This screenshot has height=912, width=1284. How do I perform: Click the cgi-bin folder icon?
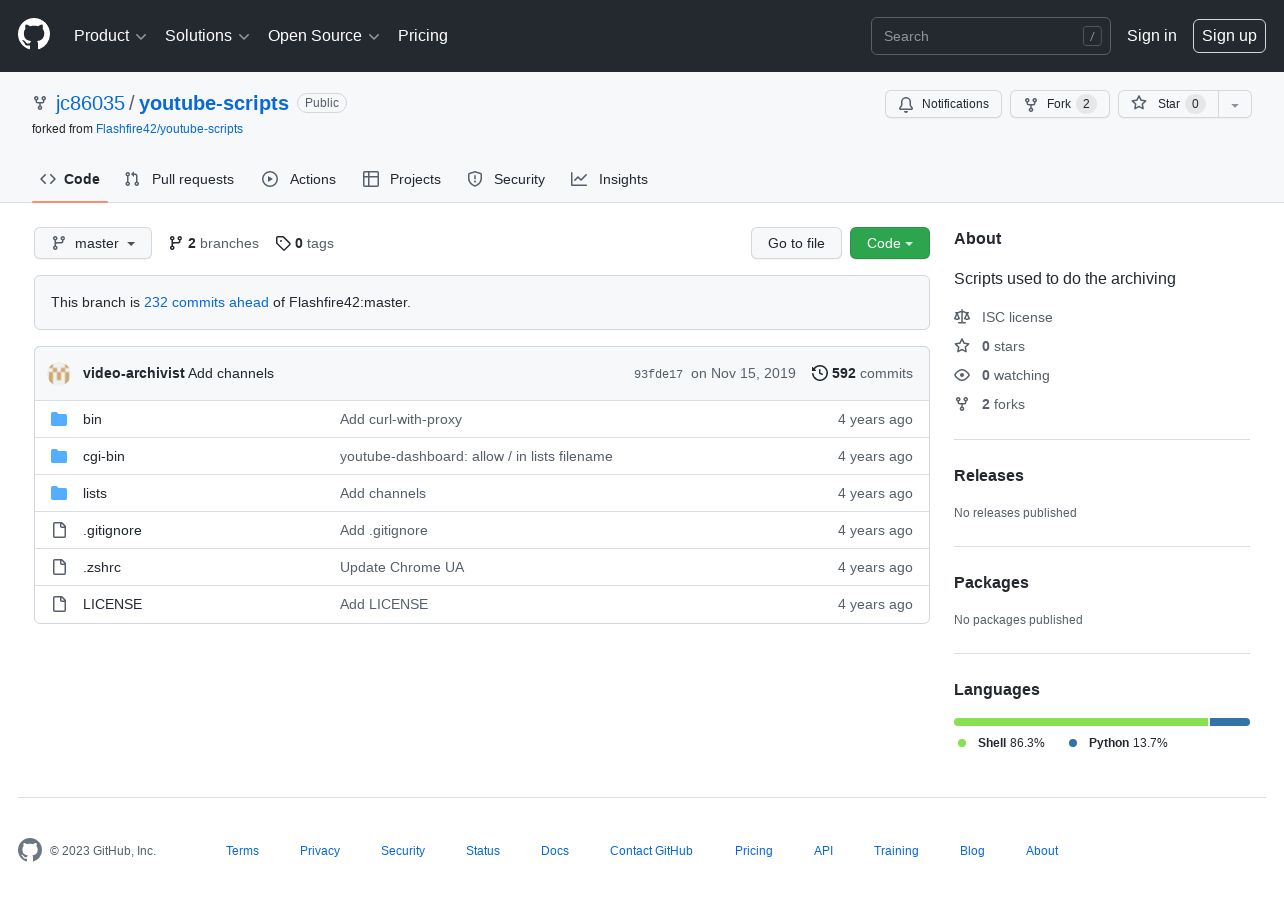[x=59, y=456]
